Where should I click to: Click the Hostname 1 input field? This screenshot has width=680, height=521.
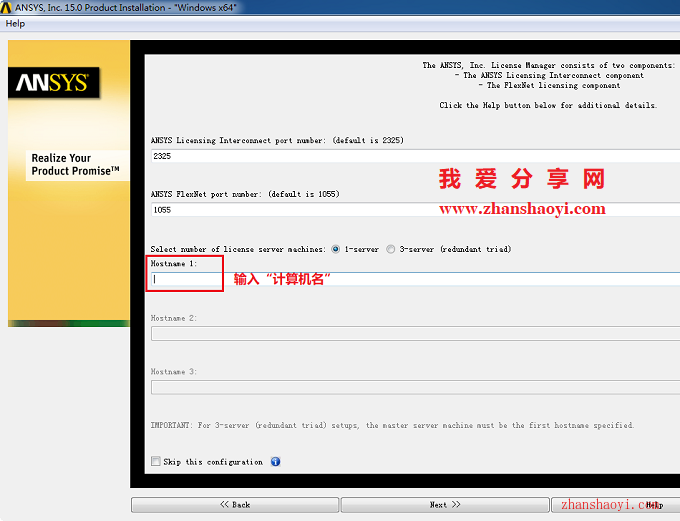(x=415, y=279)
